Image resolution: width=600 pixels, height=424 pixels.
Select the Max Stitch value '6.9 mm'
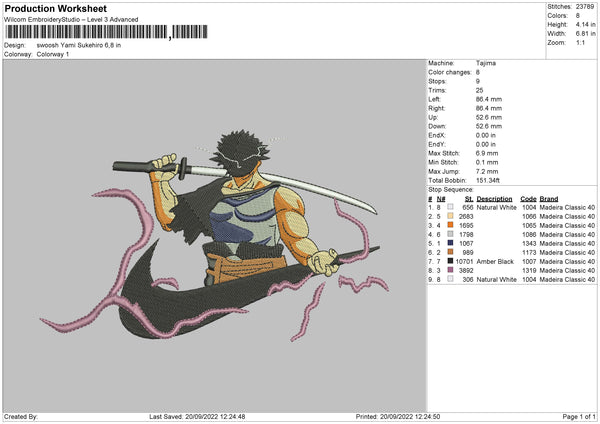[487, 153]
